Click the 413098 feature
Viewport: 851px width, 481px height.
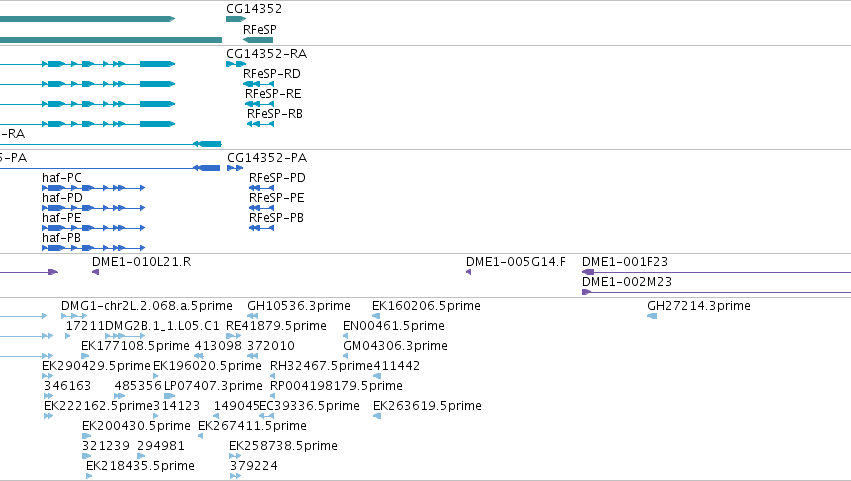pyautogui.click(x=199, y=356)
